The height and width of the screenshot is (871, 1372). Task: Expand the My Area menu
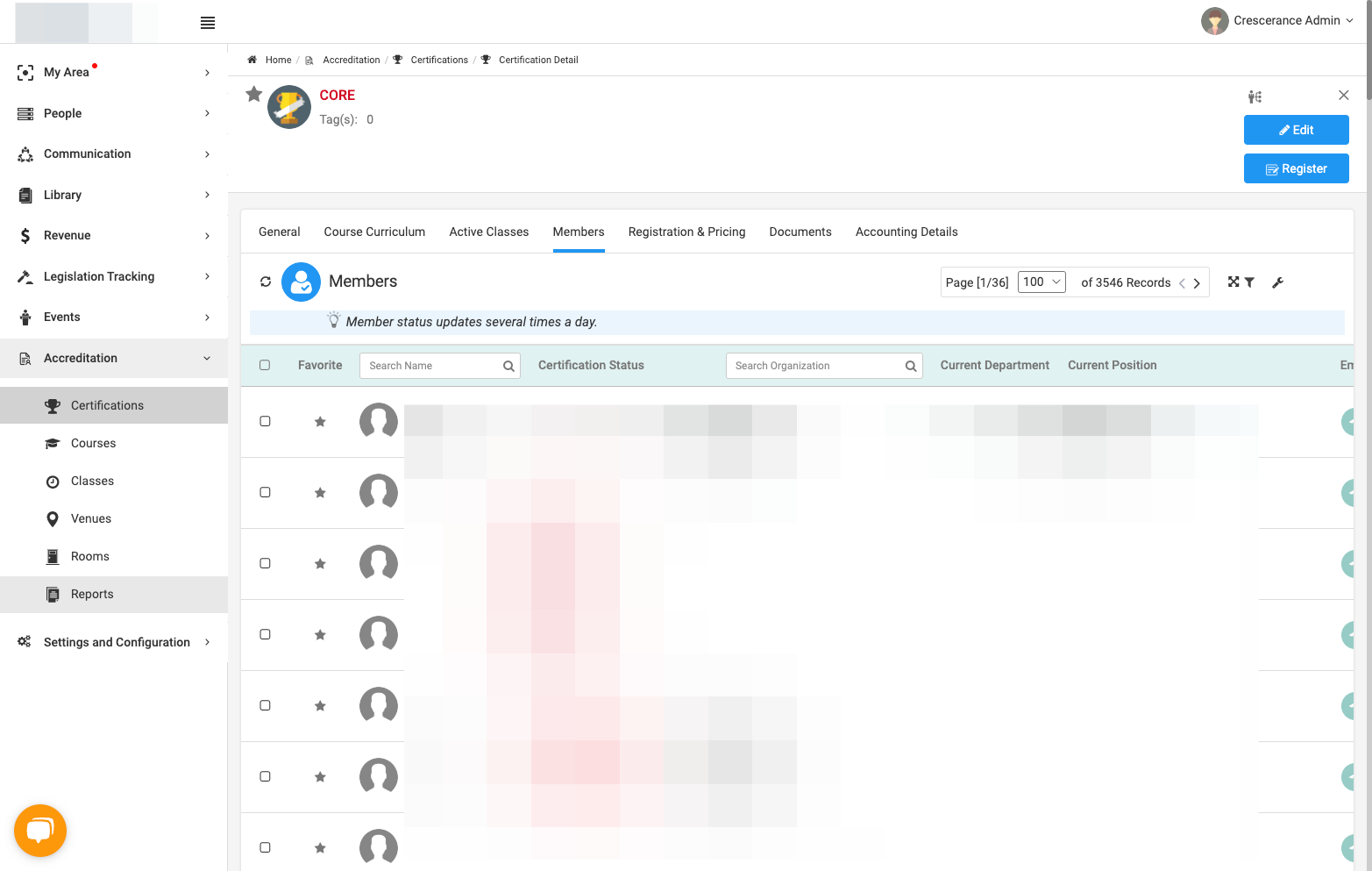pyautogui.click(x=114, y=72)
